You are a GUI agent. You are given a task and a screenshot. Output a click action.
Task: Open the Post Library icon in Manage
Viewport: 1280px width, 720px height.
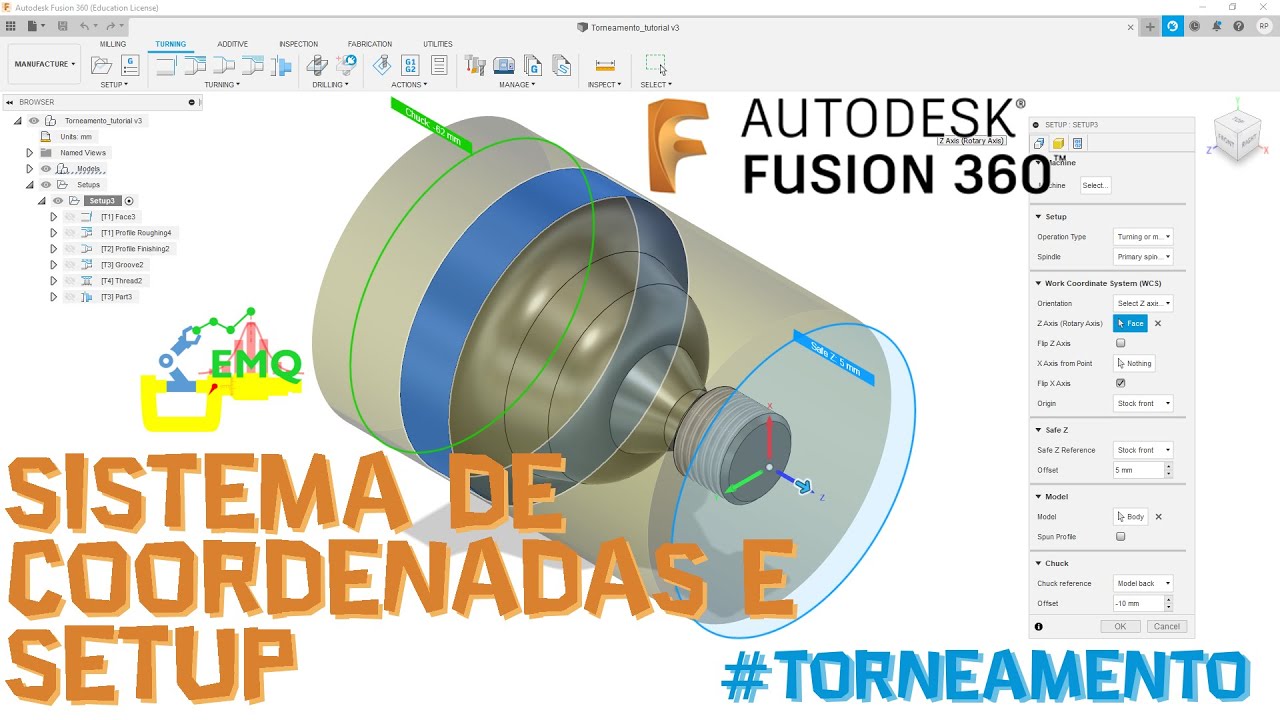click(x=533, y=66)
